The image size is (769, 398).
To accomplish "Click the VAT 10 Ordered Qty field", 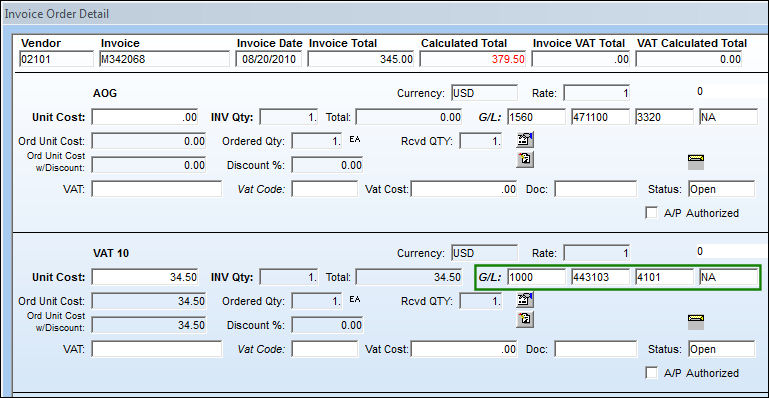I will click(x=316, y=301).
